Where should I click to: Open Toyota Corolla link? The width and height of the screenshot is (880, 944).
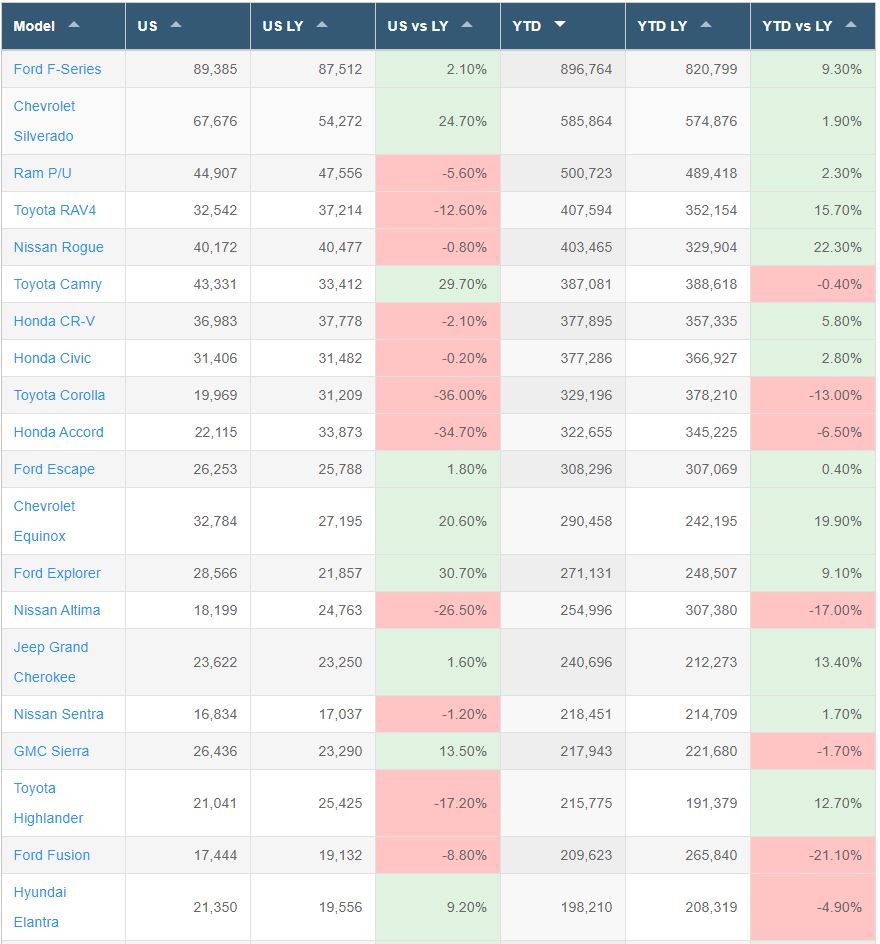tap(59, 396)
